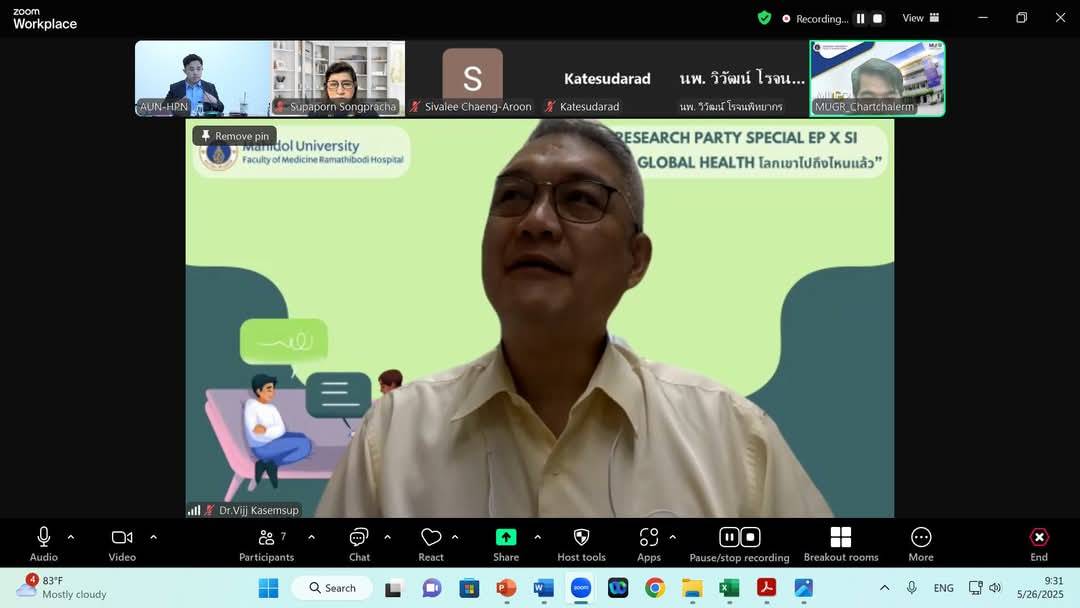The image size is (1080, 608).
Task: Open Breakout rooms
Action: tap(840, 538)
